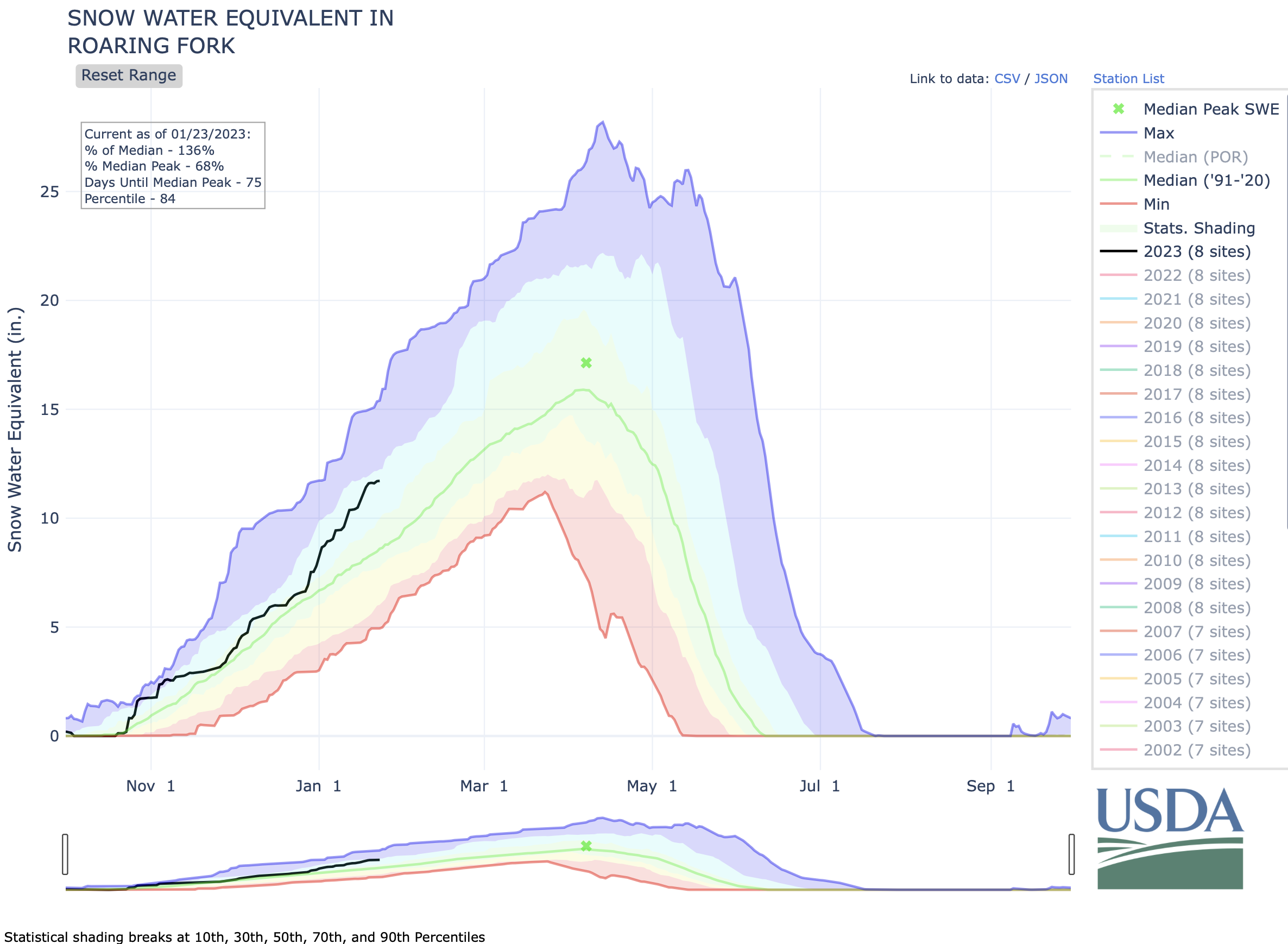Hide the 2023 (8 sites) line

tap(1197, 251)
